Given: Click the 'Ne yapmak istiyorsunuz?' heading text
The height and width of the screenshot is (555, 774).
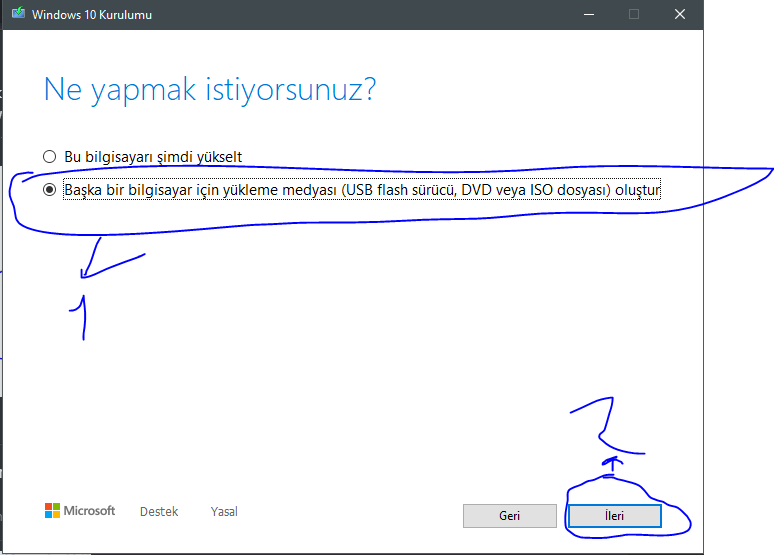Looking at the screenshot, I should [210, 90].
